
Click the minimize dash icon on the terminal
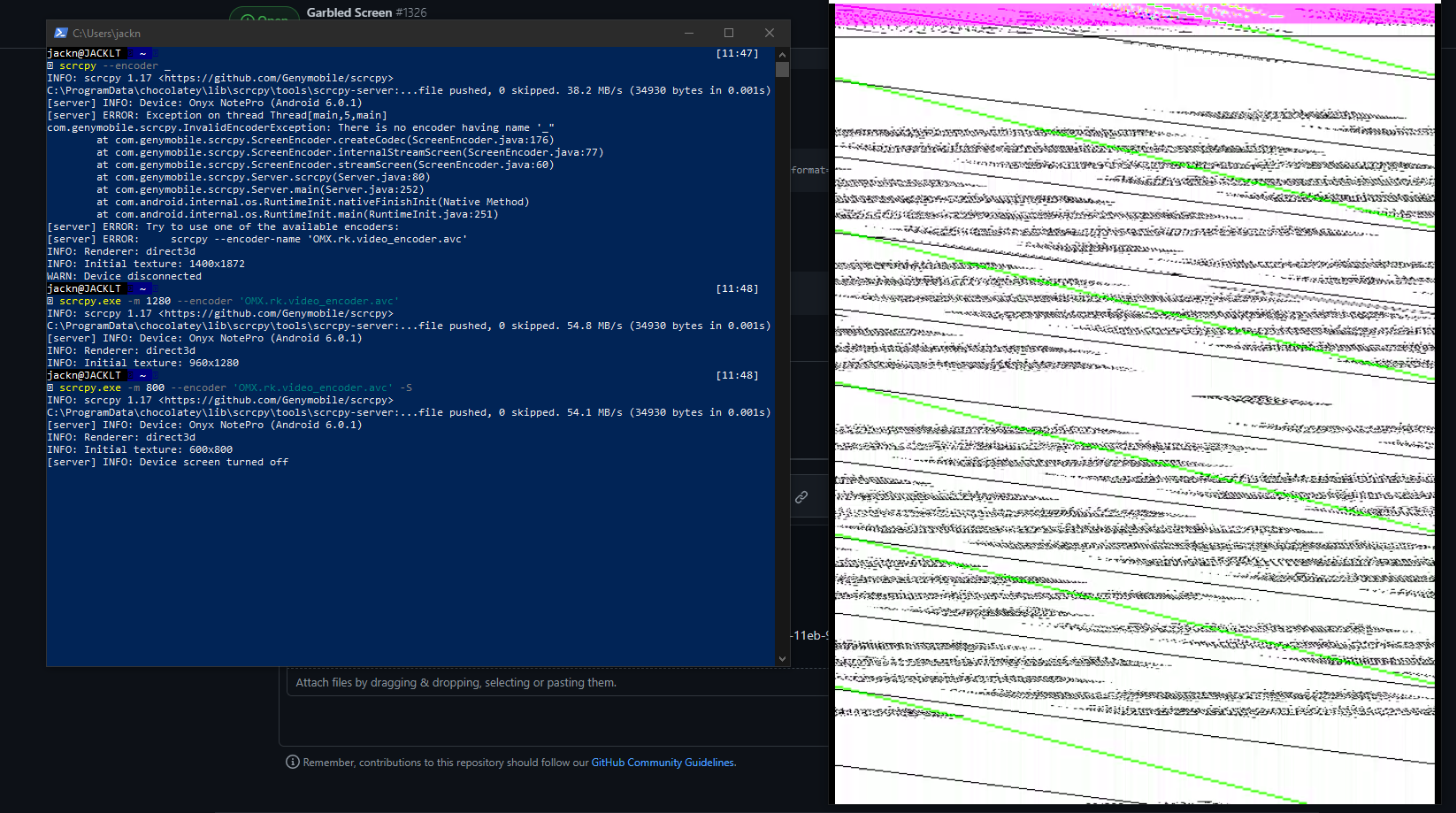pyautogui.click(x=688, y=33)
